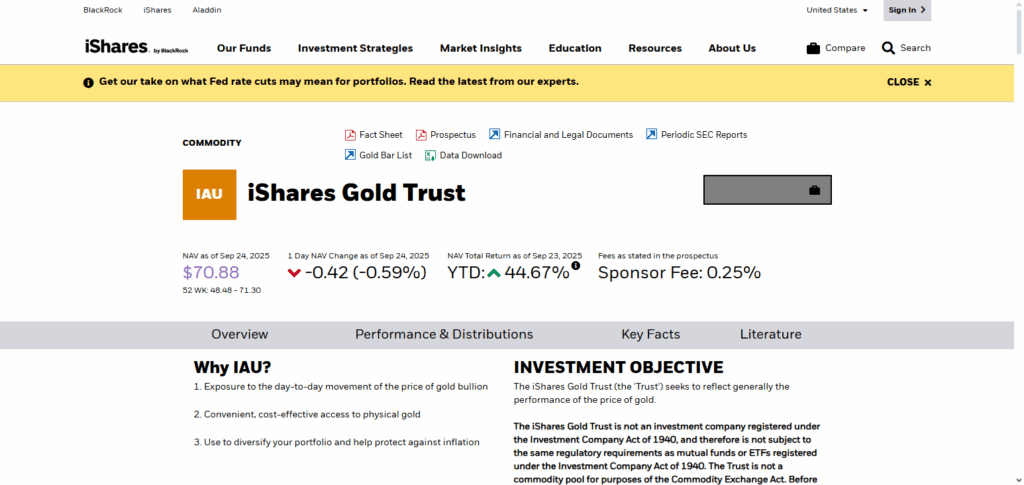Click the Sign In button

tap(907, 10)
